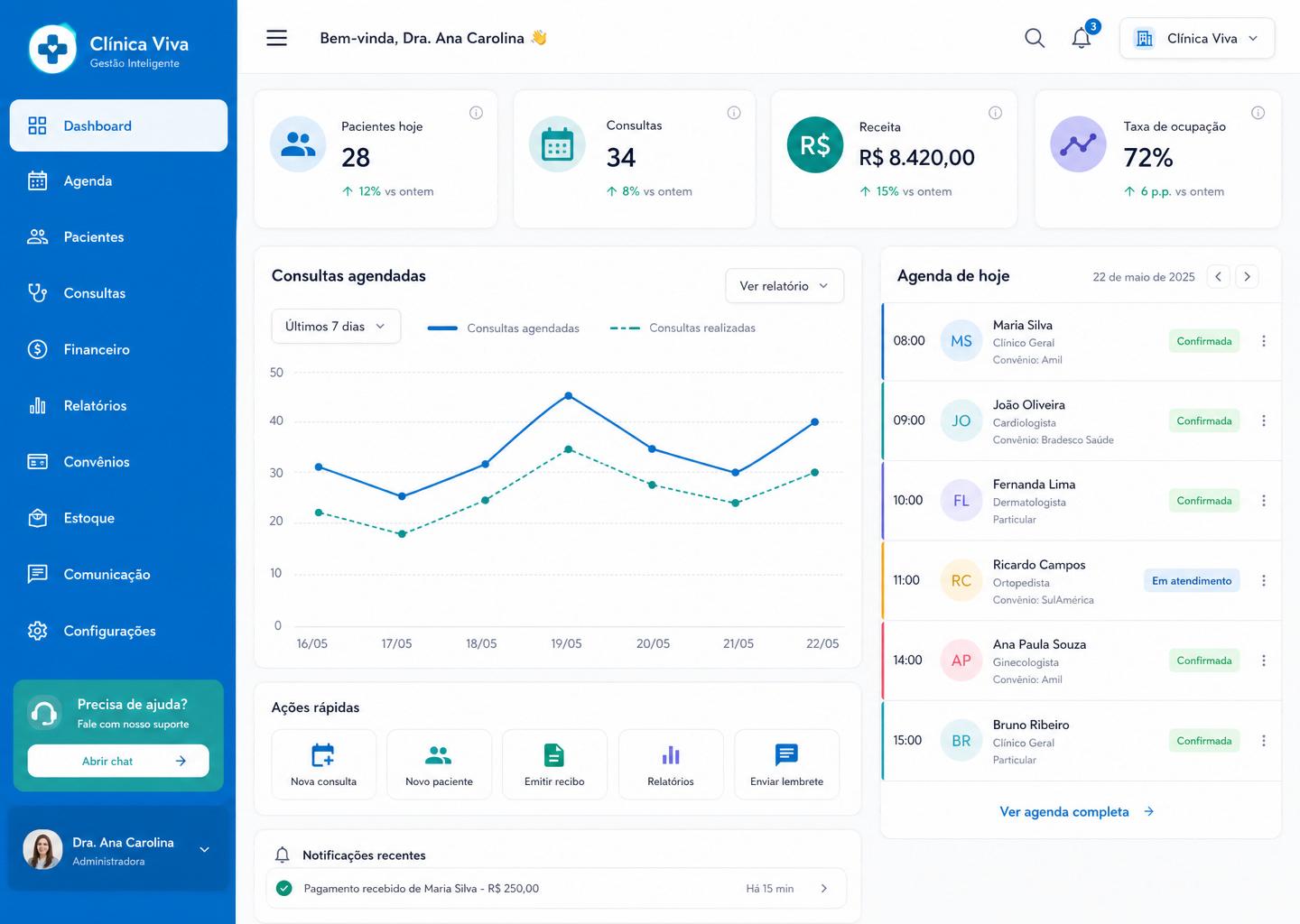This screenshot has width=1300, height=924.
Task: Click info icon on Pacientes hoje card
Action: click(x=476, y=113)
